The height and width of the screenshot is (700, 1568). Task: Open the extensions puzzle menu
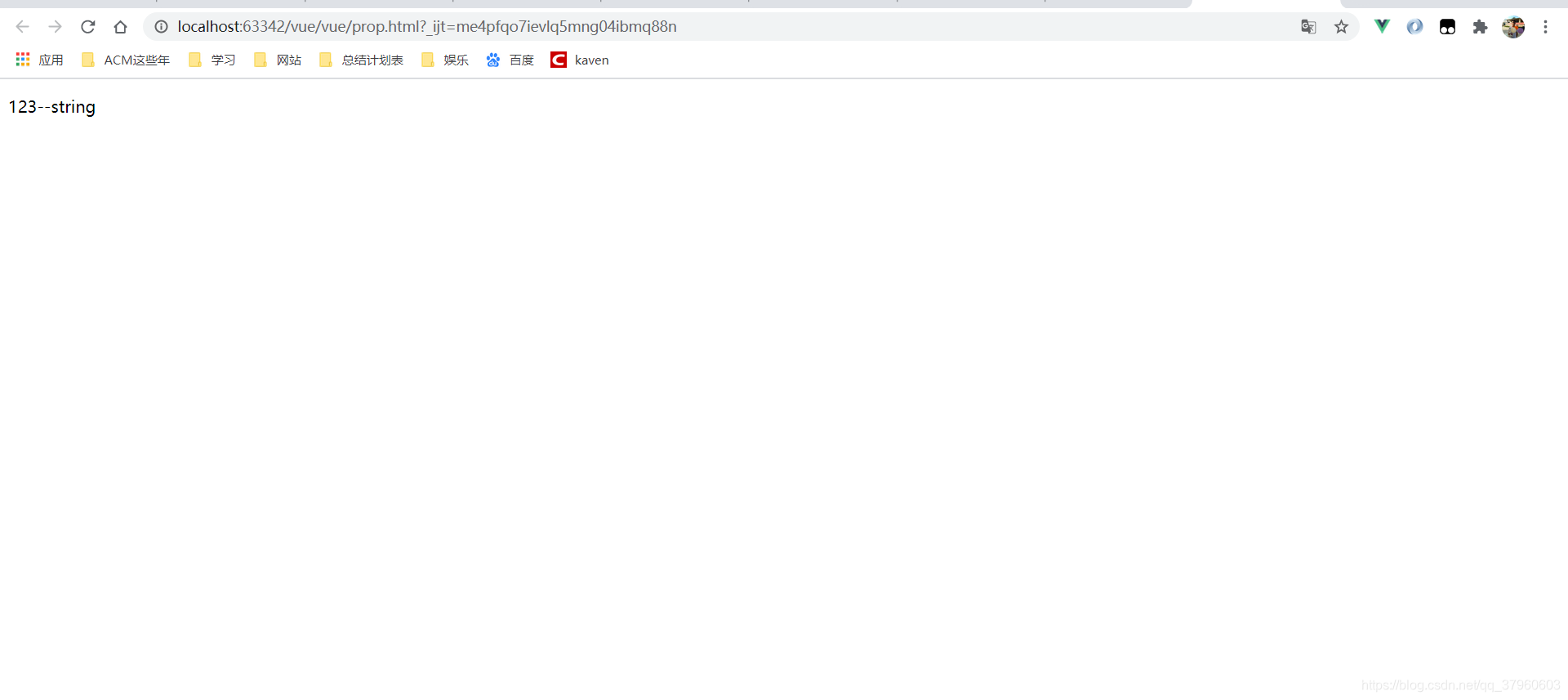(1480, 27)
